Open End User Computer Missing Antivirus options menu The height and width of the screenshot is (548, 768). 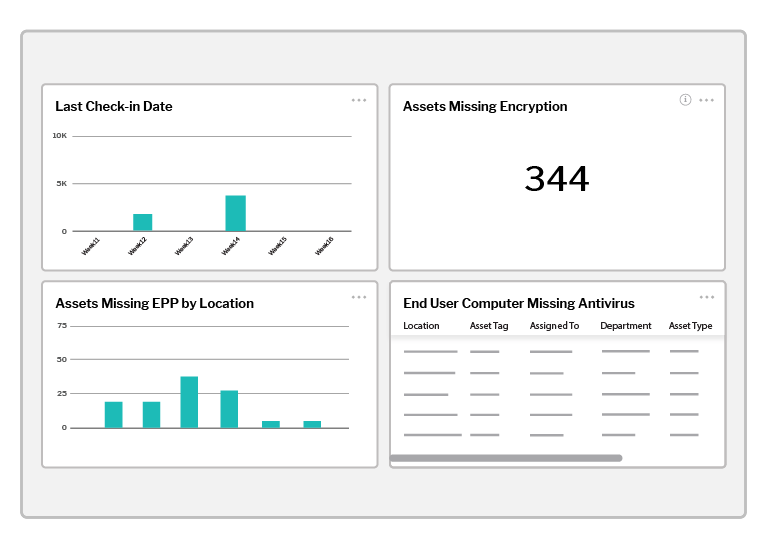click(706, 297)
